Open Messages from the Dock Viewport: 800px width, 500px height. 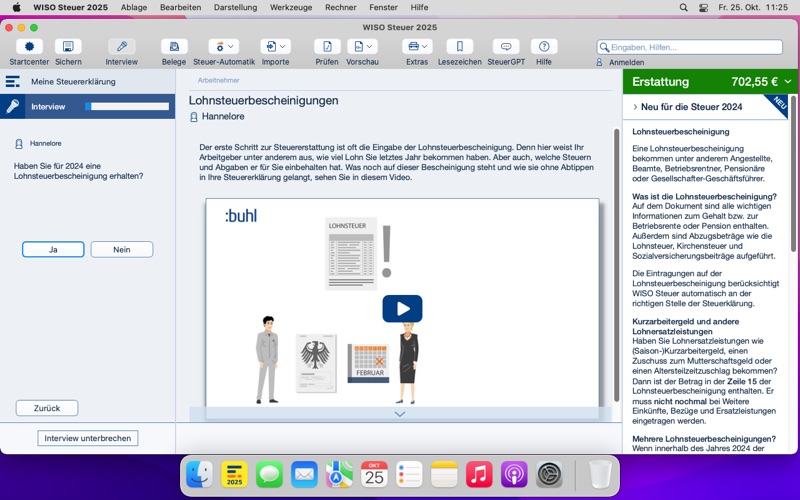coord(269,474)
